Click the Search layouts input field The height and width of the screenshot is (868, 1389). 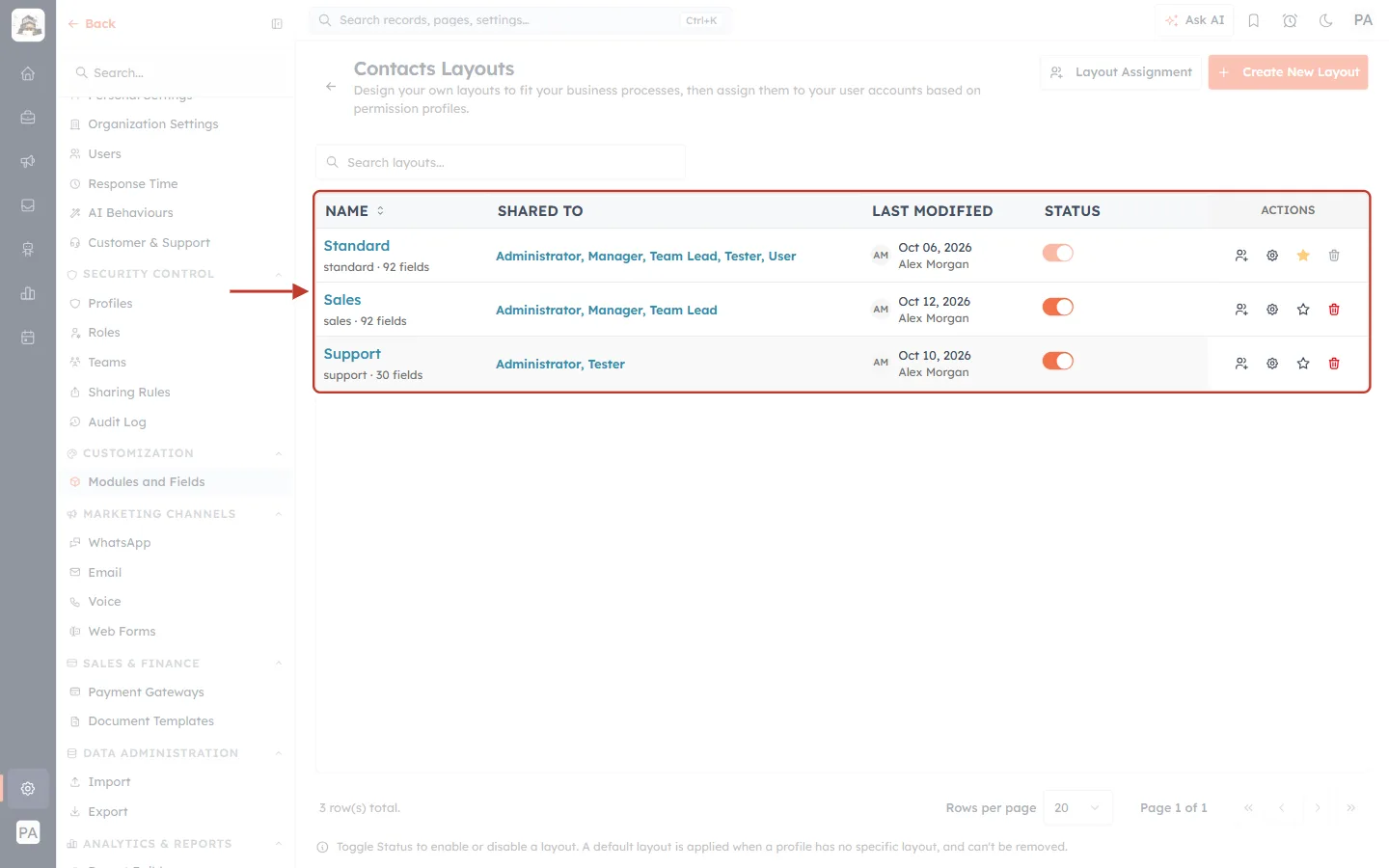pyautogui.click(x=501, y=162)
